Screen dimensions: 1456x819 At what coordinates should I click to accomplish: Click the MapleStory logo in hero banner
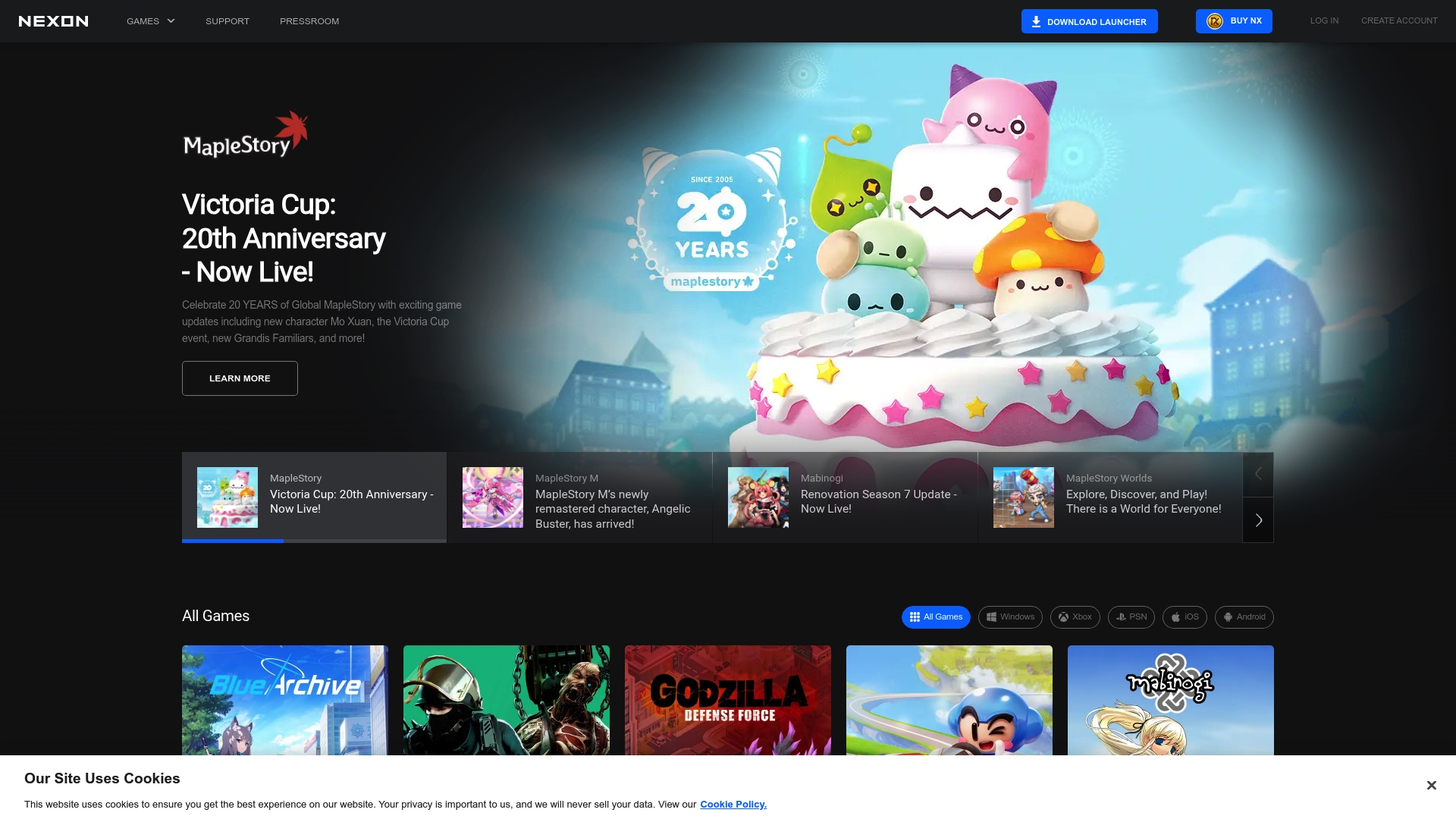click(246, 135)
